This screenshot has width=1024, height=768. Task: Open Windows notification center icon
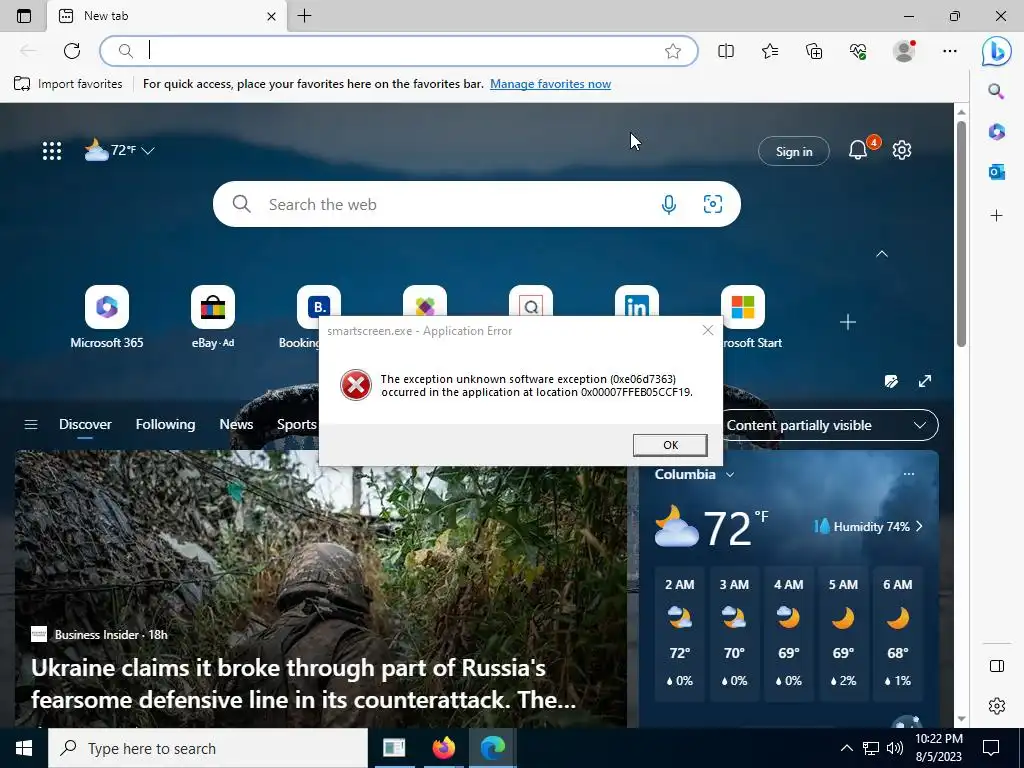991,748
